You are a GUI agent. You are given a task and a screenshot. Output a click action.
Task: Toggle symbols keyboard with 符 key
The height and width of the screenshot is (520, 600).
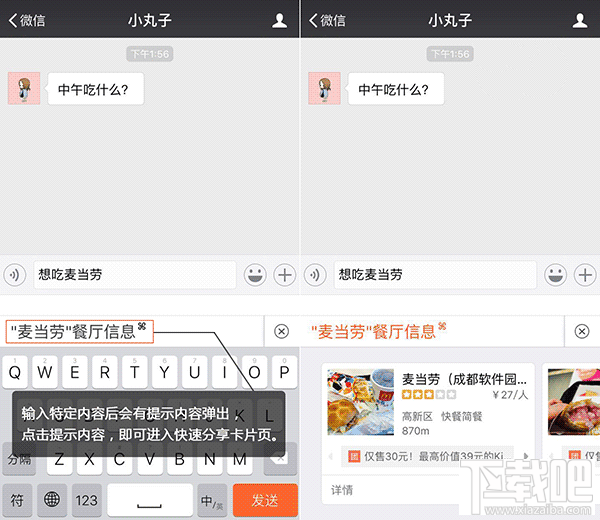pyautogui.click(x=16, y=499)
